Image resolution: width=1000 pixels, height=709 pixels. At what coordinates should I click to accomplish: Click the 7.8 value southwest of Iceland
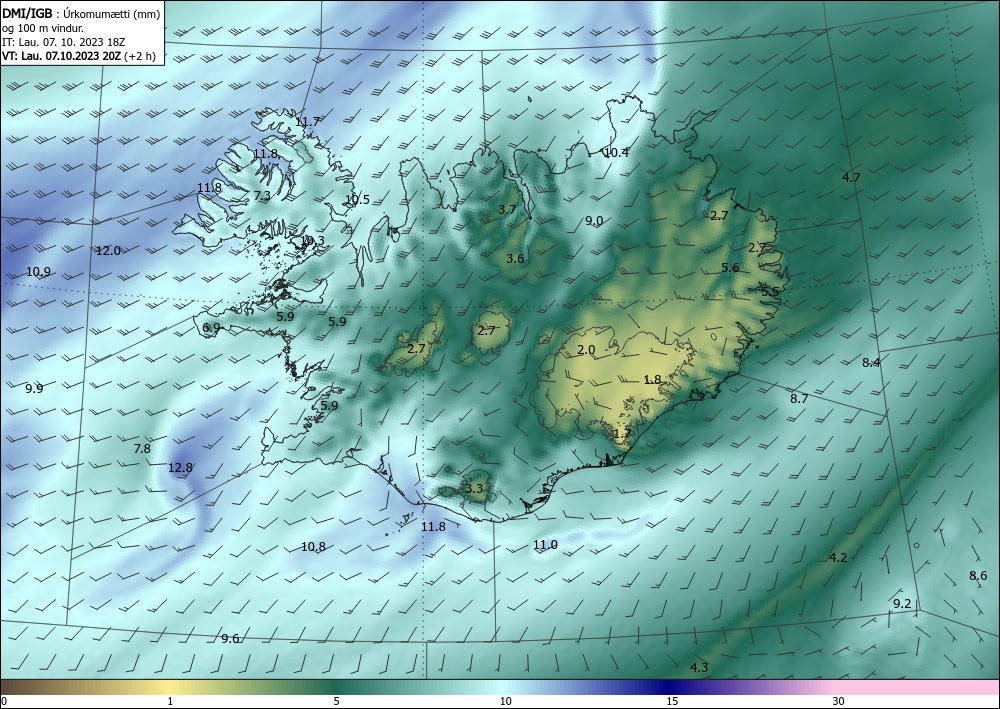(x=142, y=449)
